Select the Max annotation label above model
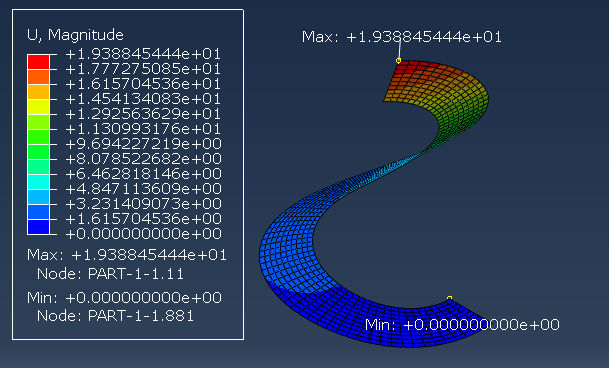609x368 pixels. click(402, 37)
